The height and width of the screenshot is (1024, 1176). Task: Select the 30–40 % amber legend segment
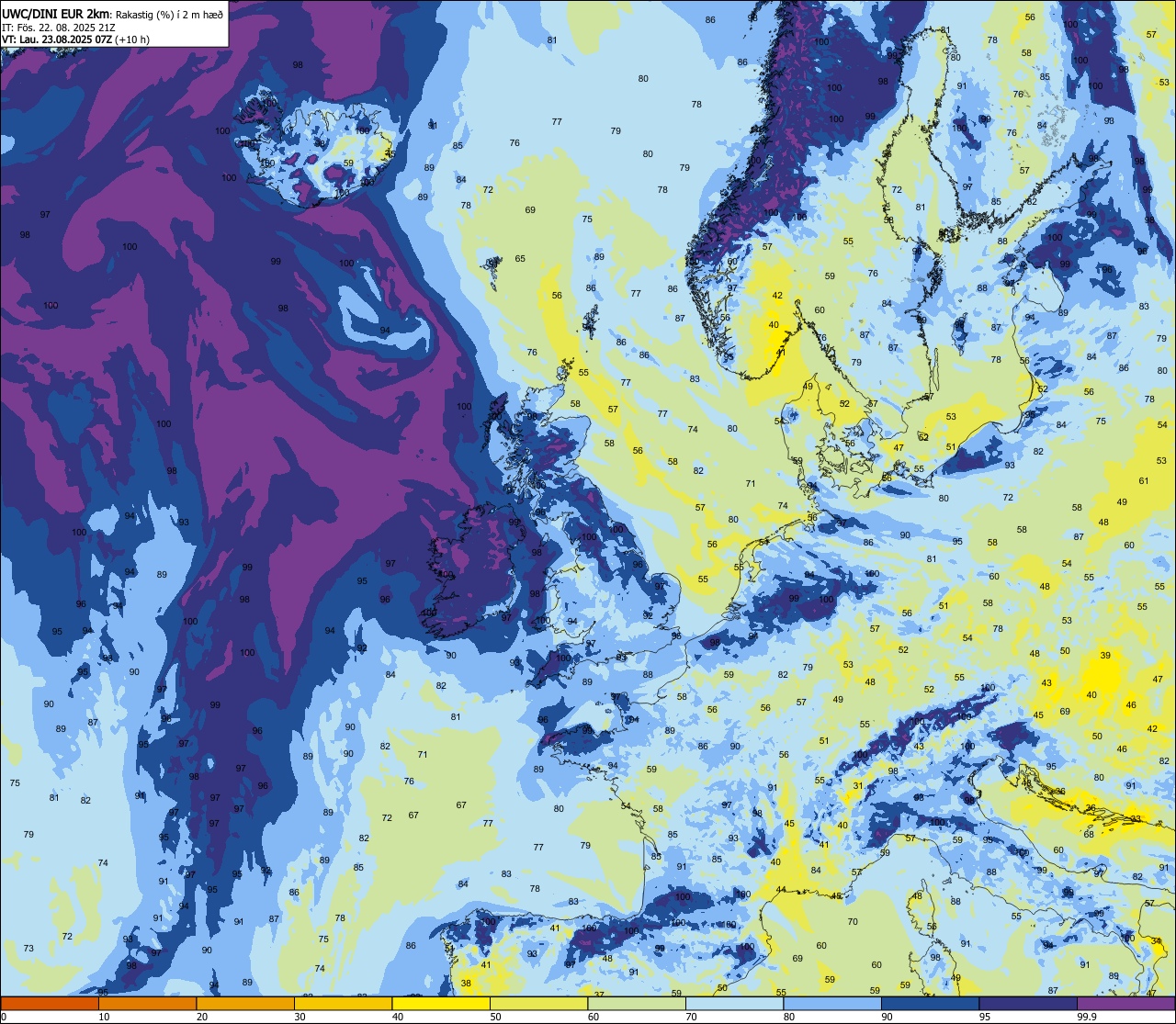point(343,1003)
